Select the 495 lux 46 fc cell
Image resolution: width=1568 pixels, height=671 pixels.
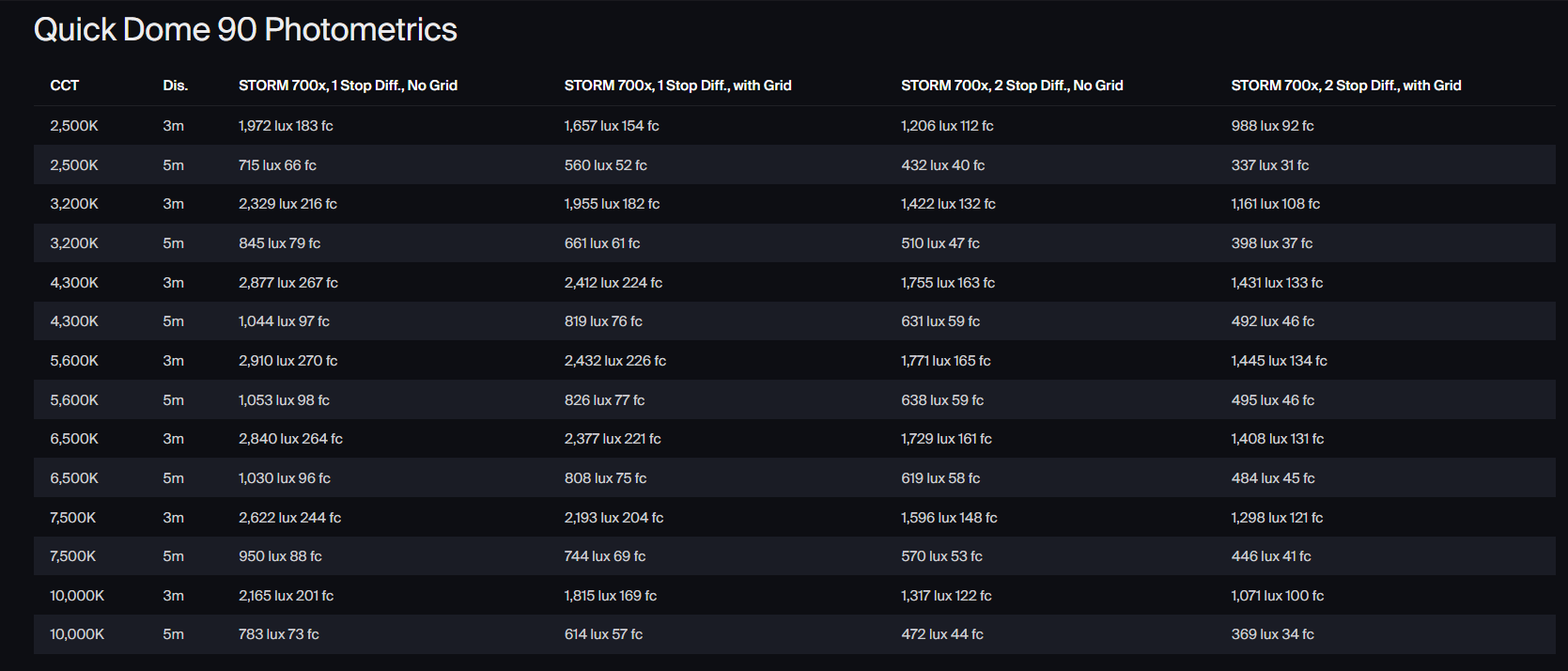(x=1272, y=400)
